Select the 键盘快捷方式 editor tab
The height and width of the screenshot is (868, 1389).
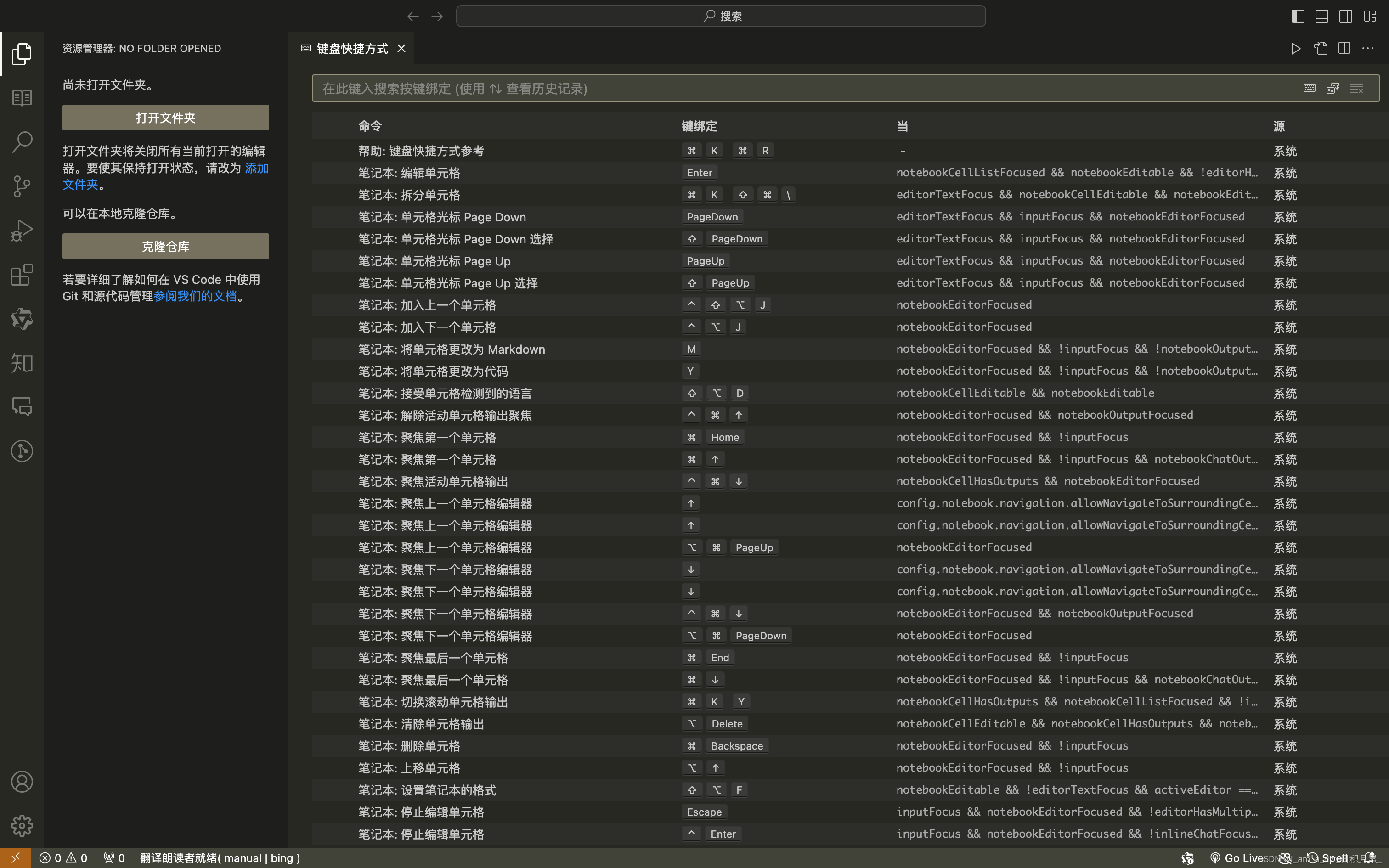(352, 48)
